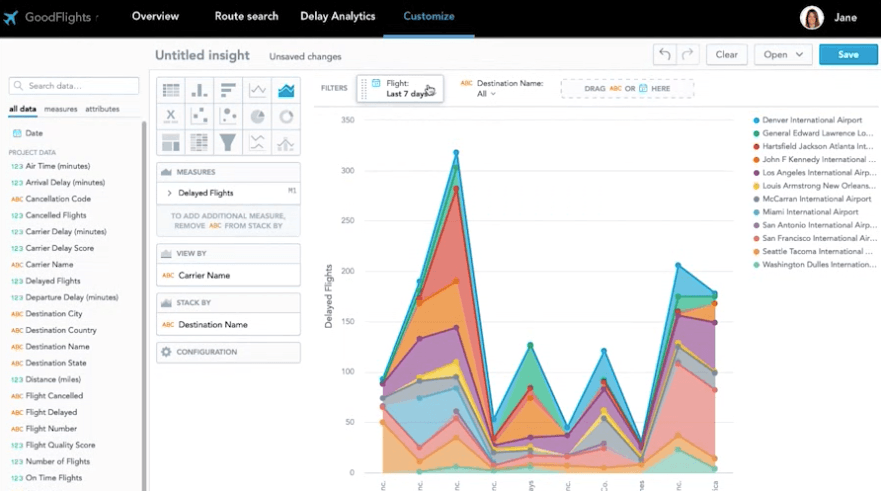The image size is (881, 491).
Task: Open the Open dropdown button
Action: click(x=783, y=54)
